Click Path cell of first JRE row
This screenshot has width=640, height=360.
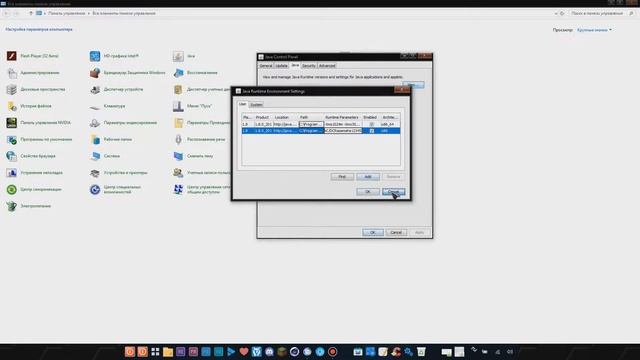pos(311,124)
